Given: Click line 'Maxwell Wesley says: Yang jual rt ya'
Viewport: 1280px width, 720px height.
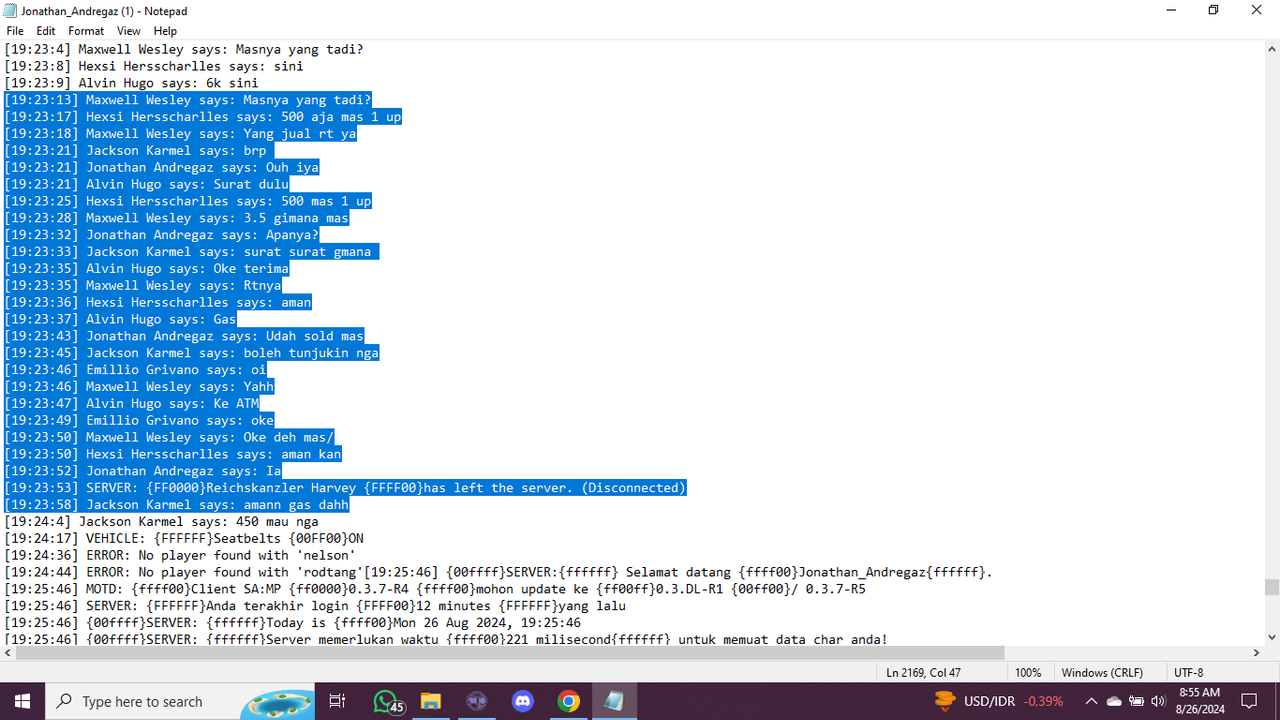Looking at the screenshot, I should (x=181, y=134).
